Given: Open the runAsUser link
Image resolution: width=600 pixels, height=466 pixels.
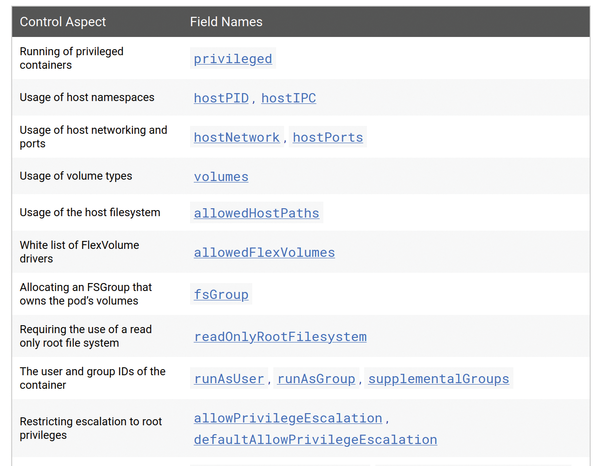Looking at the screenshot, I should point(229,379).
